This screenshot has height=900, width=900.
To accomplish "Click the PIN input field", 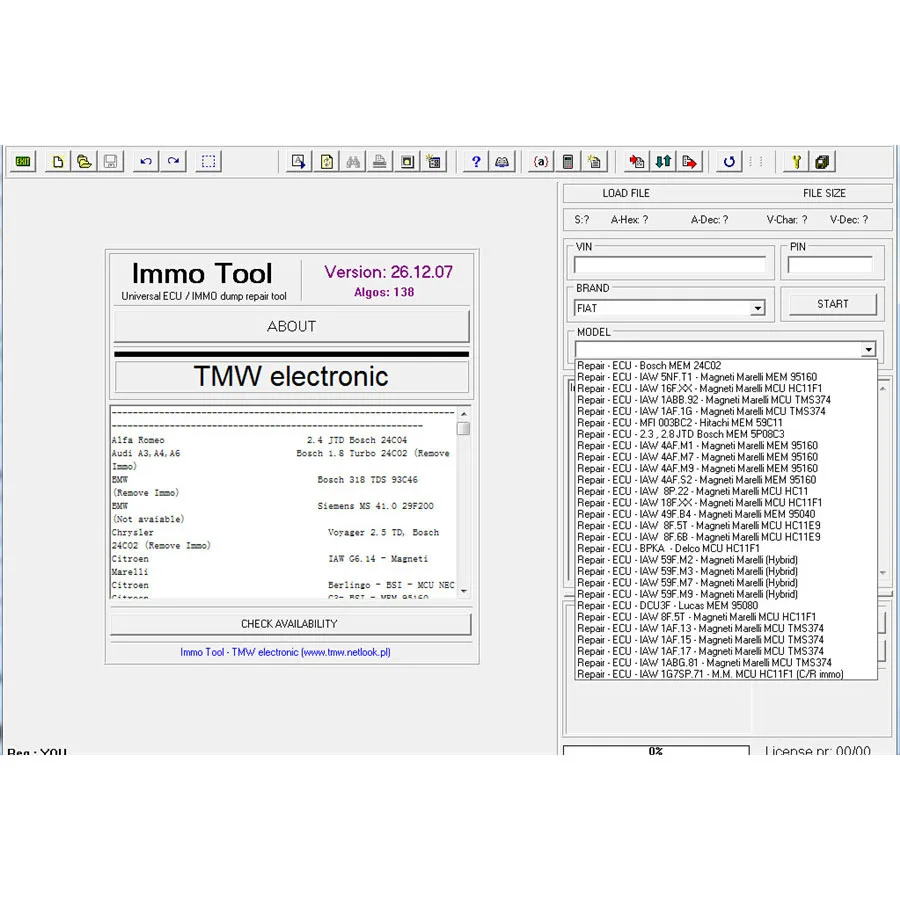I will (x=830, y=265).
